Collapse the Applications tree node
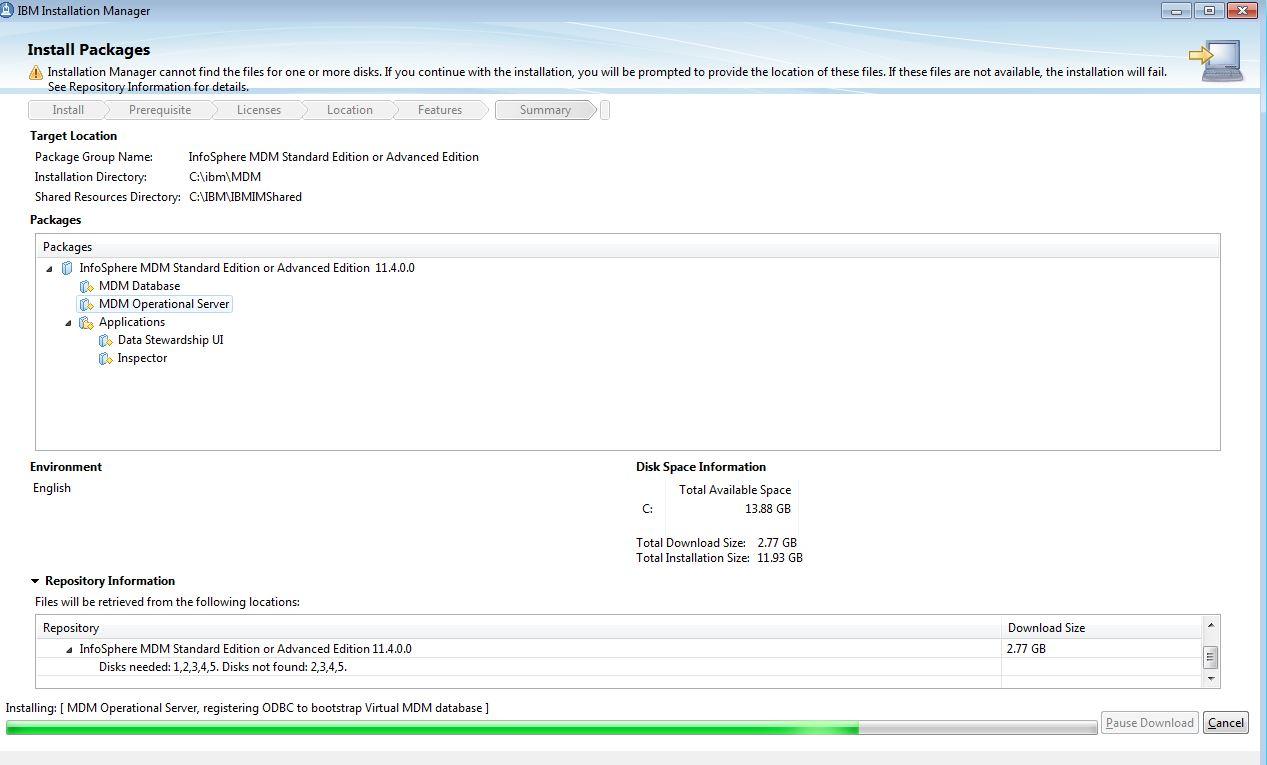This screenshot has width=1267, height=765. click(68, 322)
